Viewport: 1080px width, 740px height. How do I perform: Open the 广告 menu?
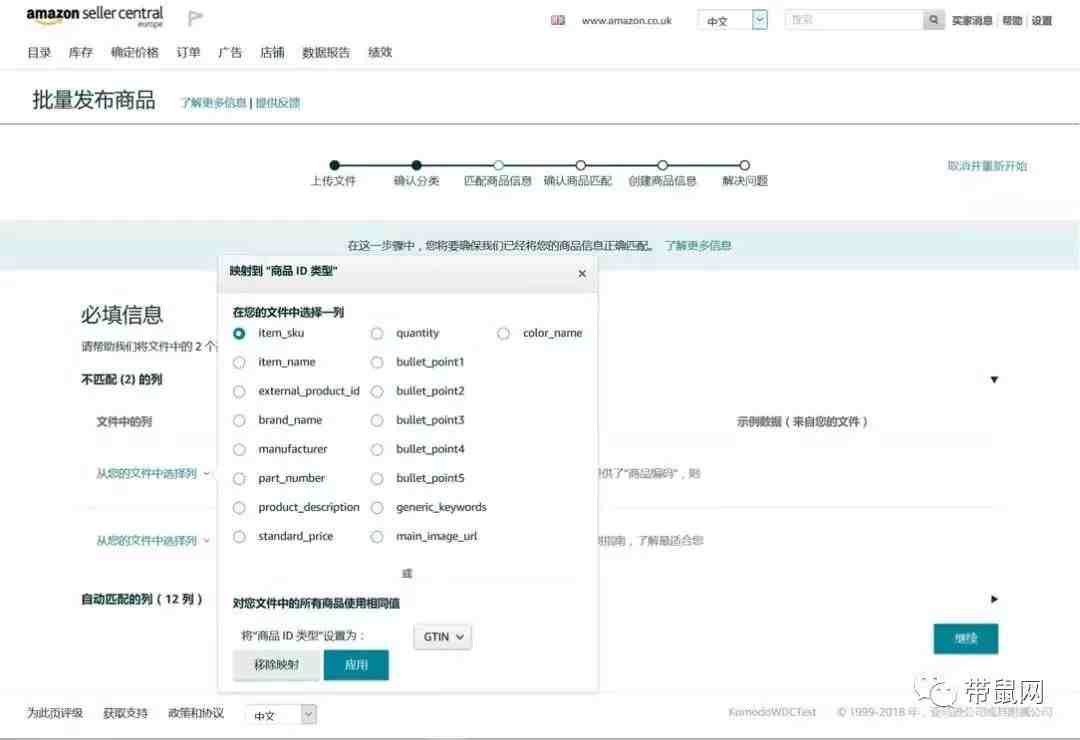pyautogui.click(x=230, y=52)
